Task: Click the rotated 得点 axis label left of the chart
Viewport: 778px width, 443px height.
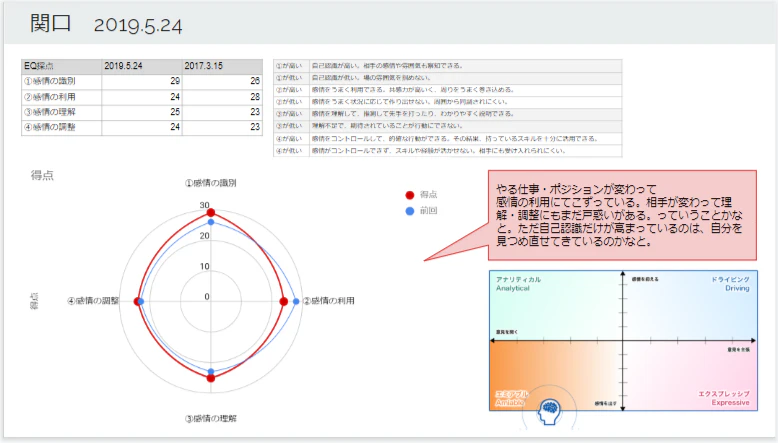Action: [34, 301]
